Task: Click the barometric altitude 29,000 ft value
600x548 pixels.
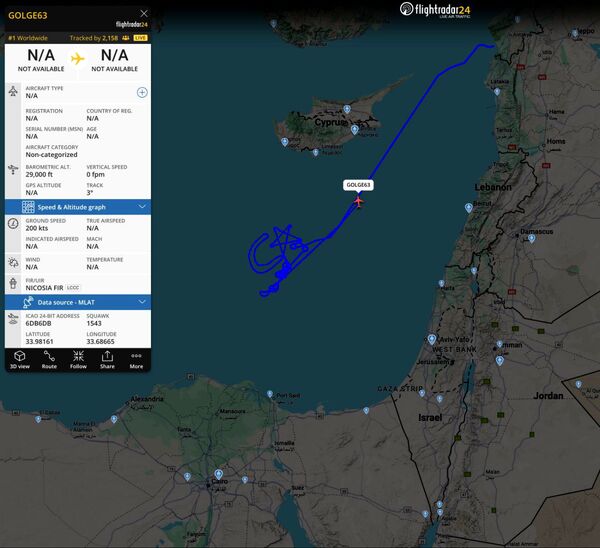Action: [39, 175]
